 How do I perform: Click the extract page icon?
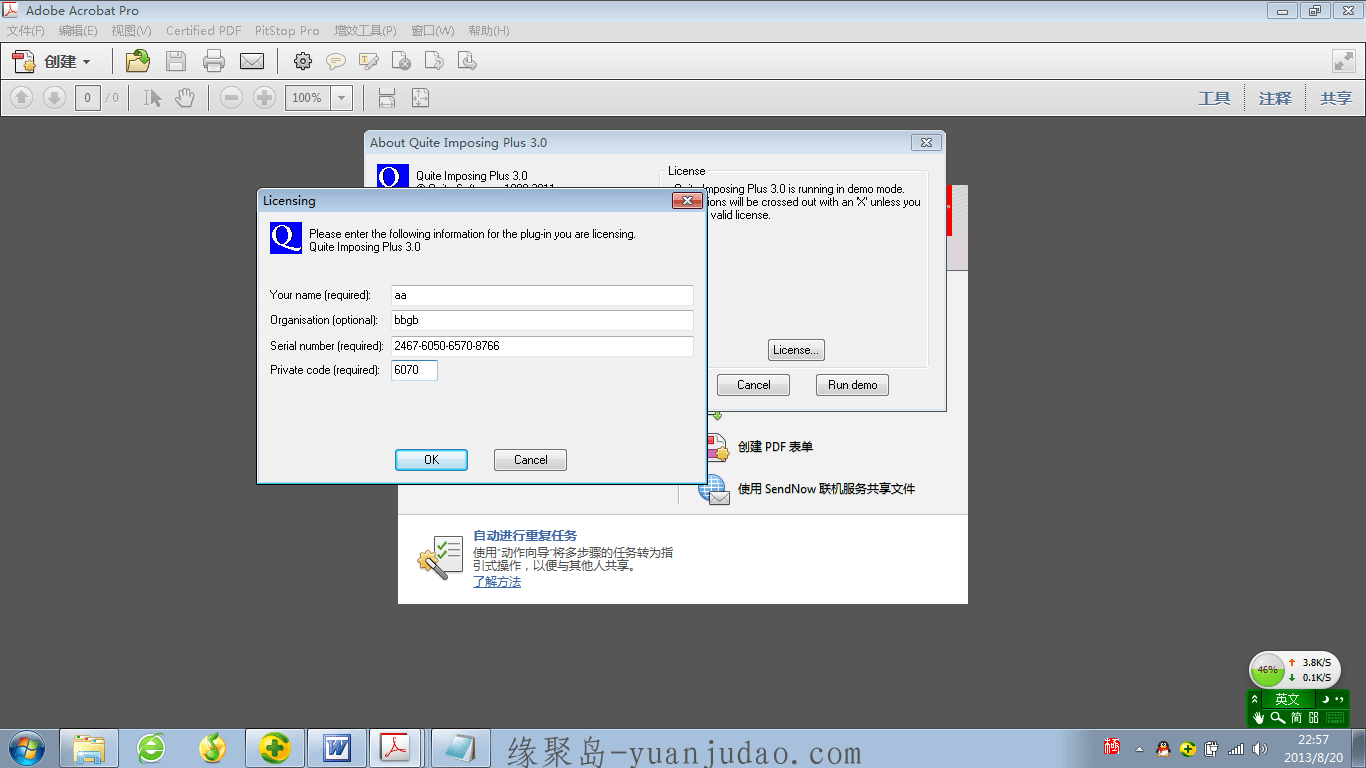pyautogui.click(x=467, y=62)
